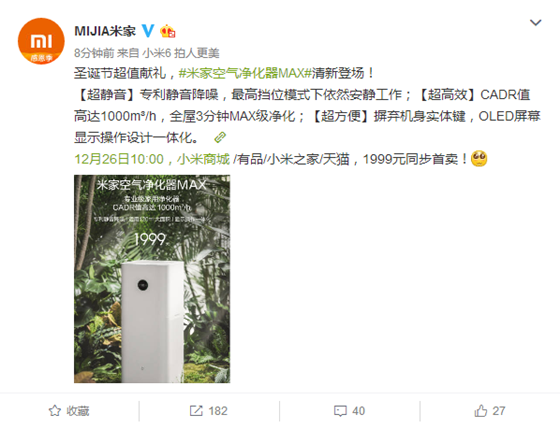
Task: Open hashtag #米家空气净化器MAX#
Action: pos(245,73)
